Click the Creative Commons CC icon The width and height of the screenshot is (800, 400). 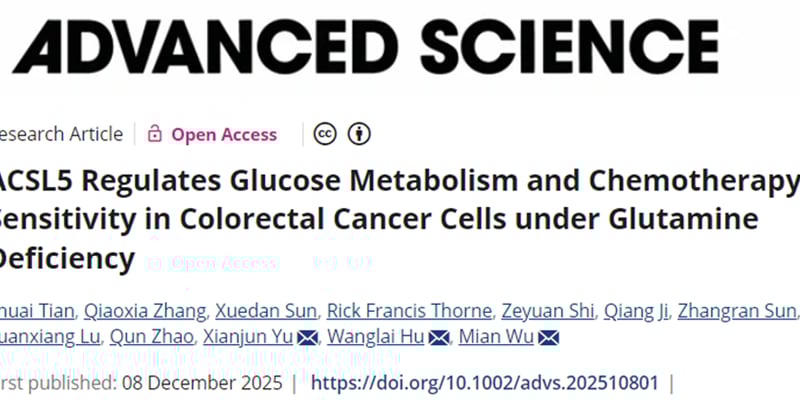tap(324, 134)
